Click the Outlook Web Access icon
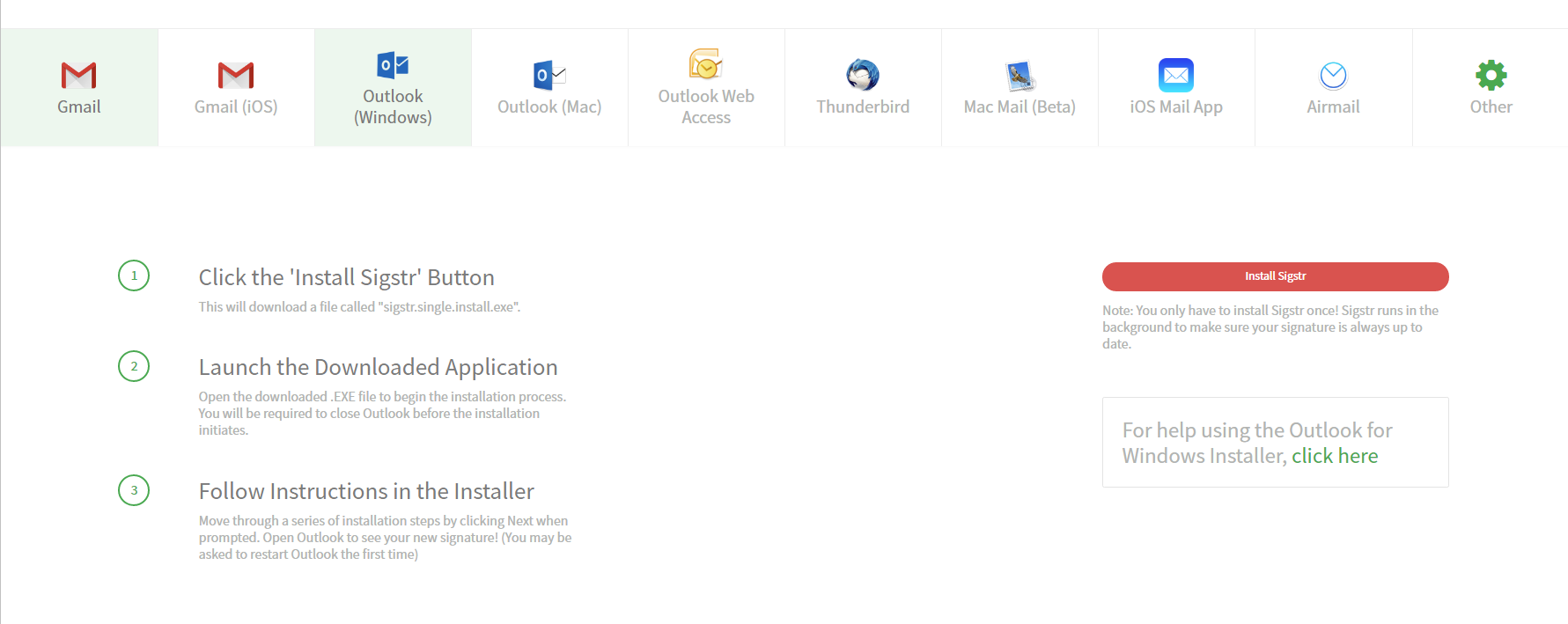1568x624 pixels. click(706, 64)
